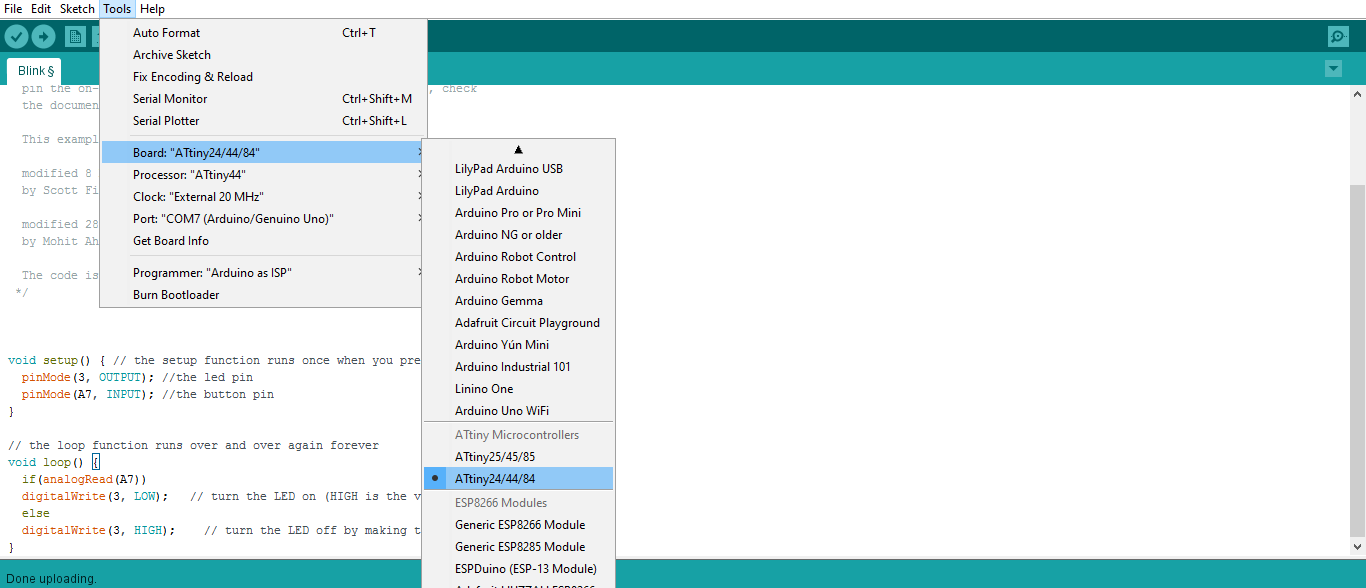Screen dimensions: 1366x588
Task: Click editor scrollbar up arrow
Action: point(1357,94)
